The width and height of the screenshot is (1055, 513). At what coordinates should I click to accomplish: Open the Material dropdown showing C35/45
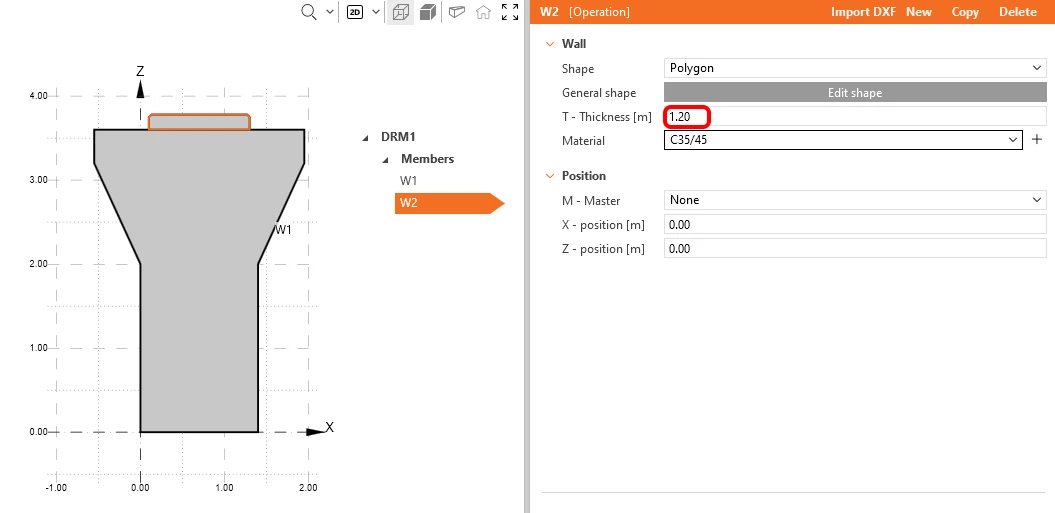[x=843, y=140]
